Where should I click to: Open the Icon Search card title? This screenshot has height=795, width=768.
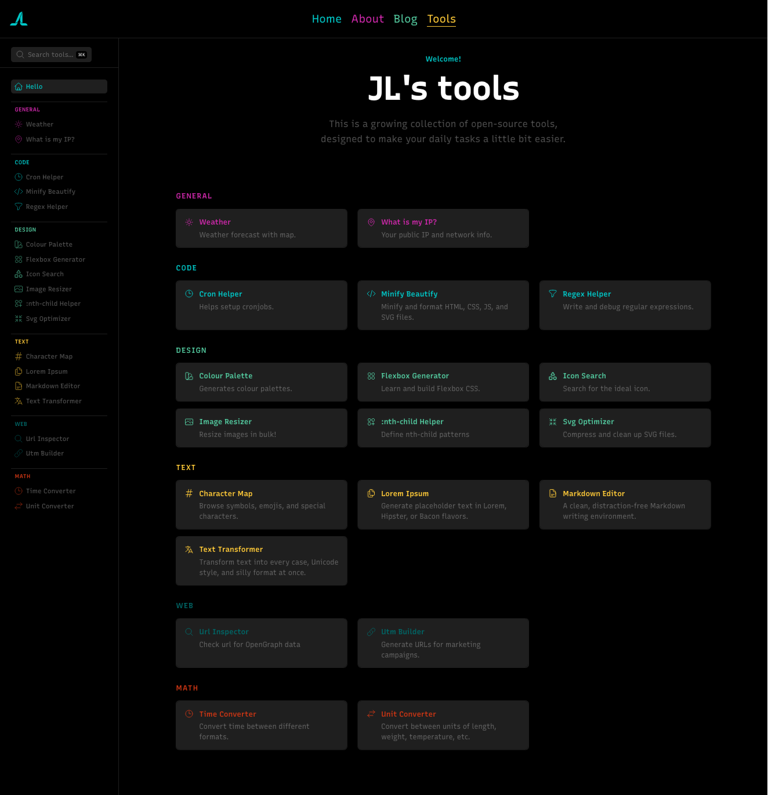[584, 376]
